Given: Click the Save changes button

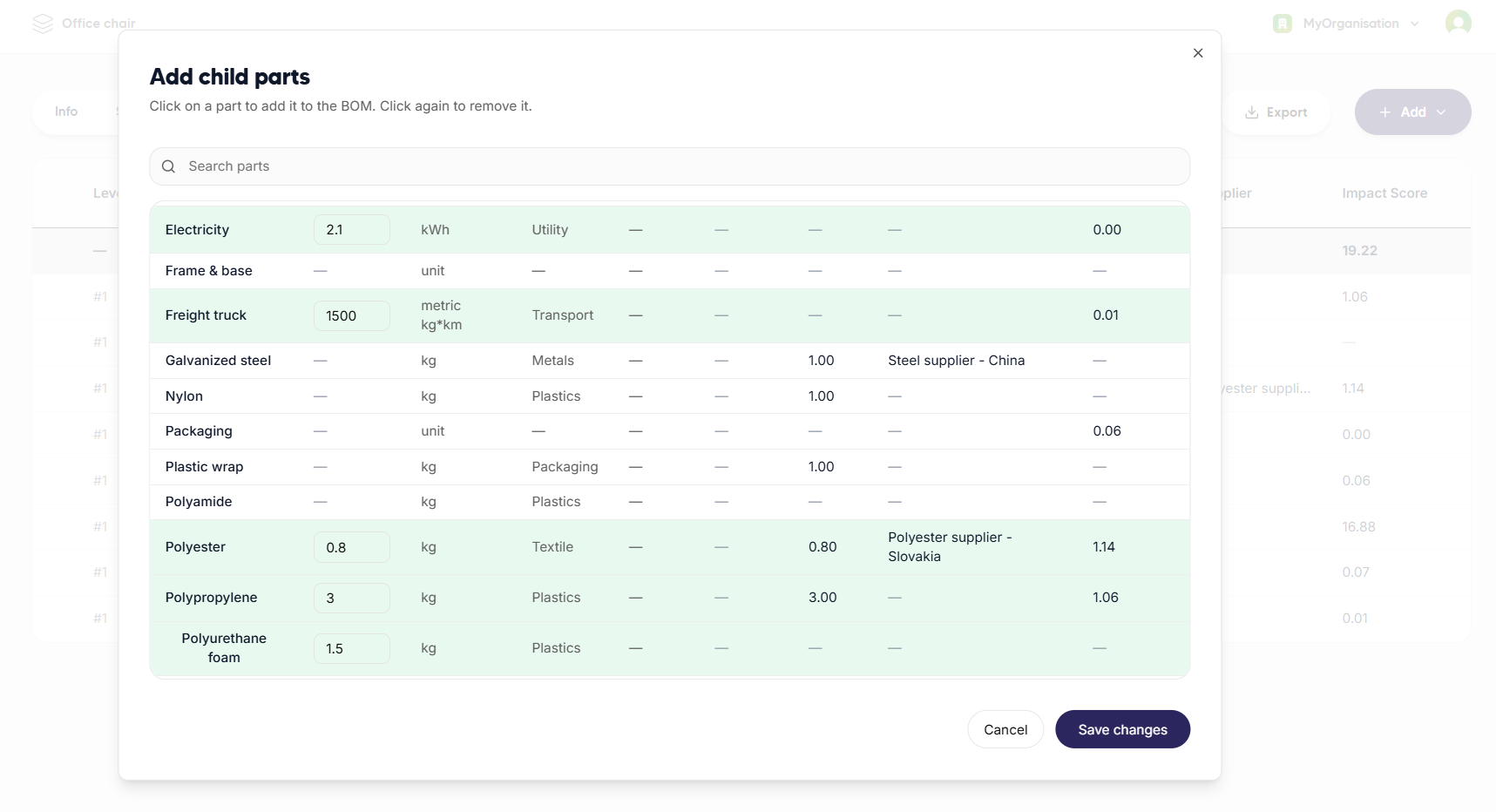Looking at the screenshot, I should (x=1122, y=729).
